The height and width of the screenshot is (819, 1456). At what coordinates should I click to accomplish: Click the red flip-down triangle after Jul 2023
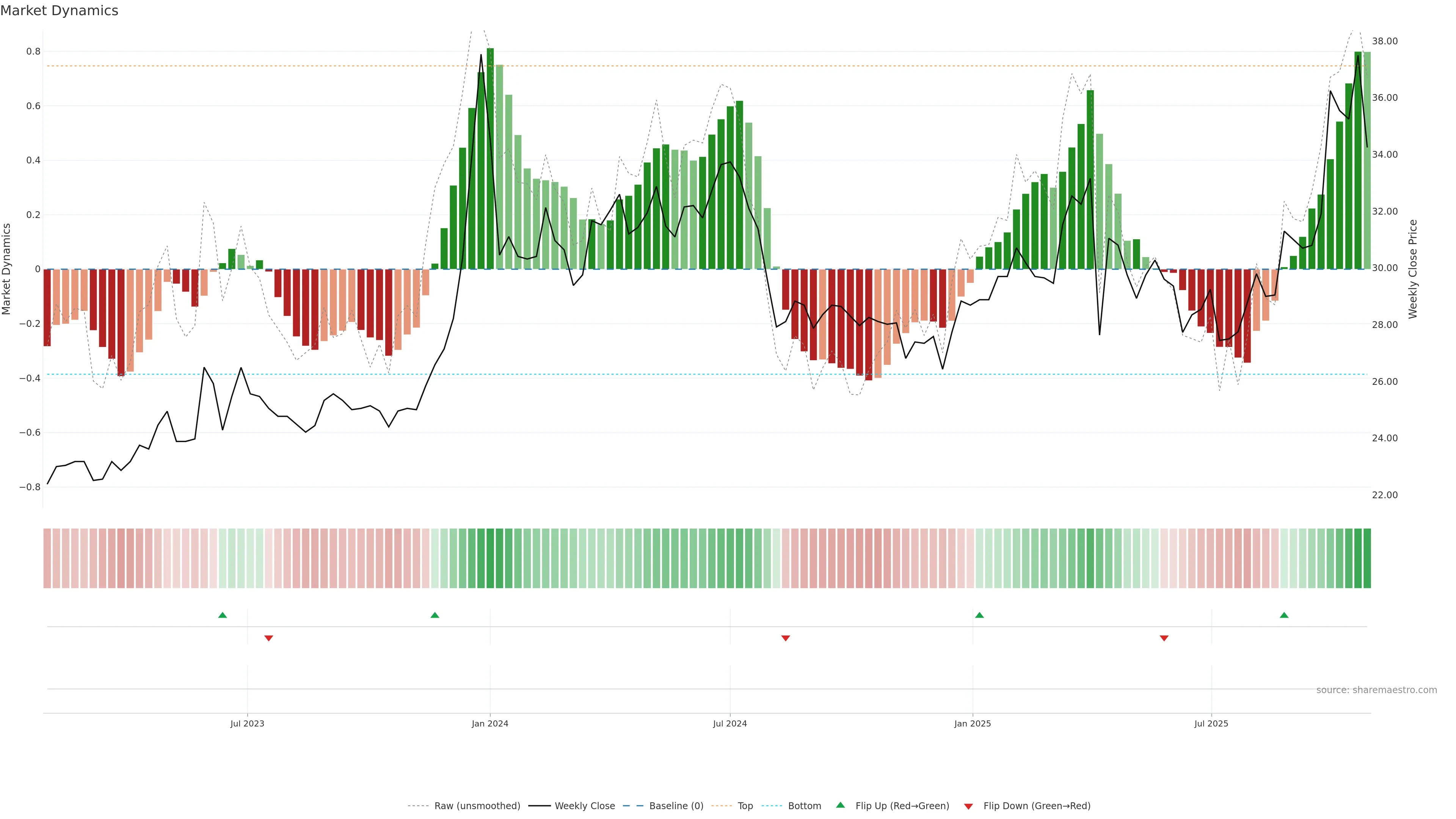[268, 638]
